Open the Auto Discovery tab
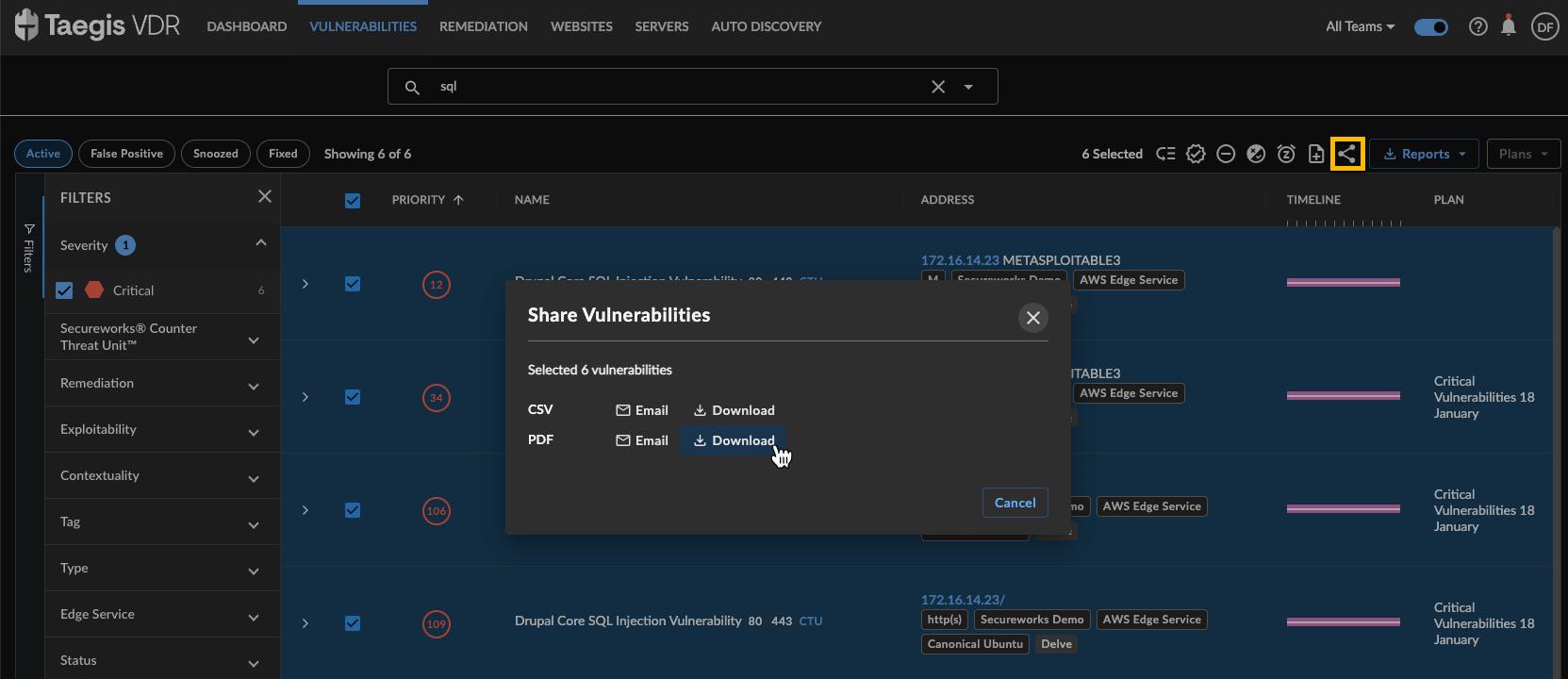This screenshot has height=679, width=1568. 767,26
